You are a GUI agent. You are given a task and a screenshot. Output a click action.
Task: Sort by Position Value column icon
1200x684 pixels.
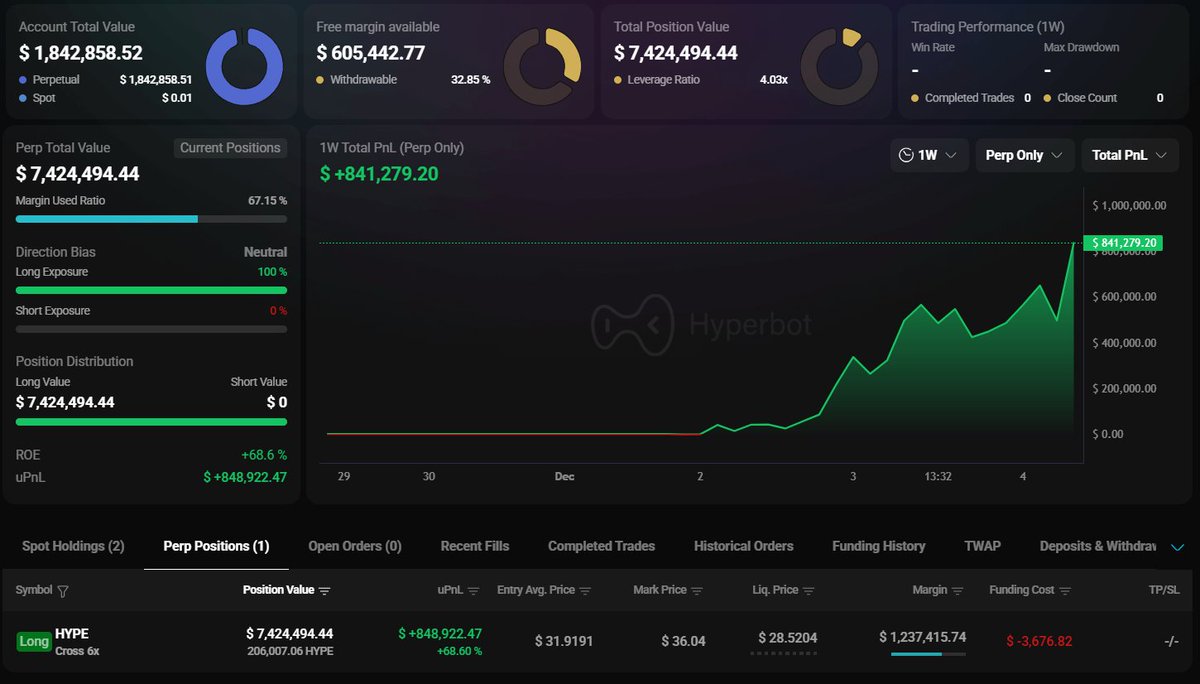(324, 591)
